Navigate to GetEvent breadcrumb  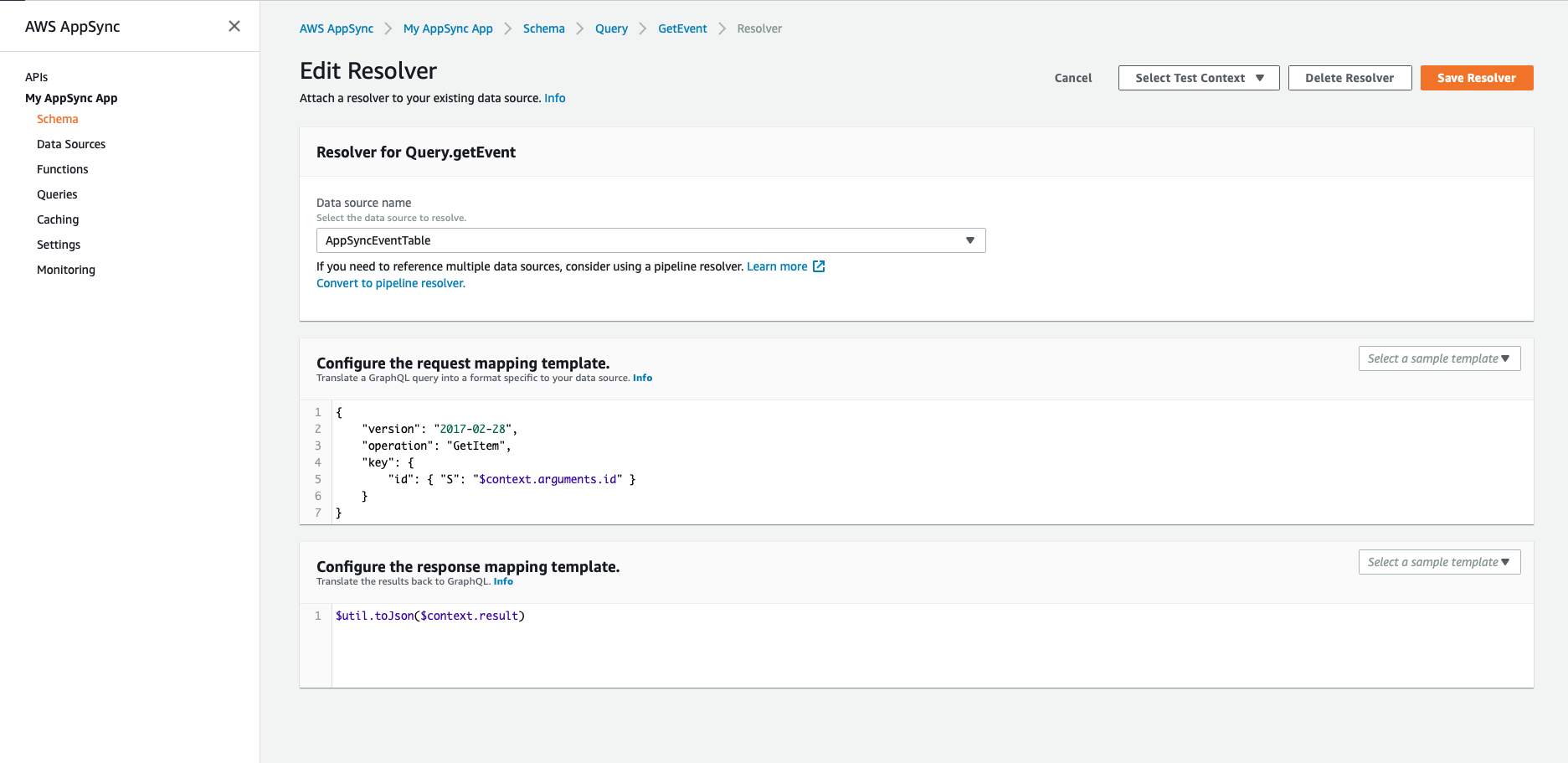[682, 28]
